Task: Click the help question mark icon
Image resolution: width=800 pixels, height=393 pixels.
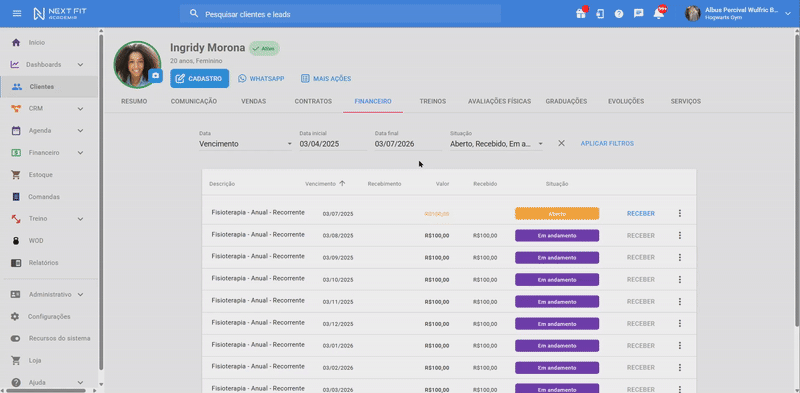Action: (x=619, y=14)
